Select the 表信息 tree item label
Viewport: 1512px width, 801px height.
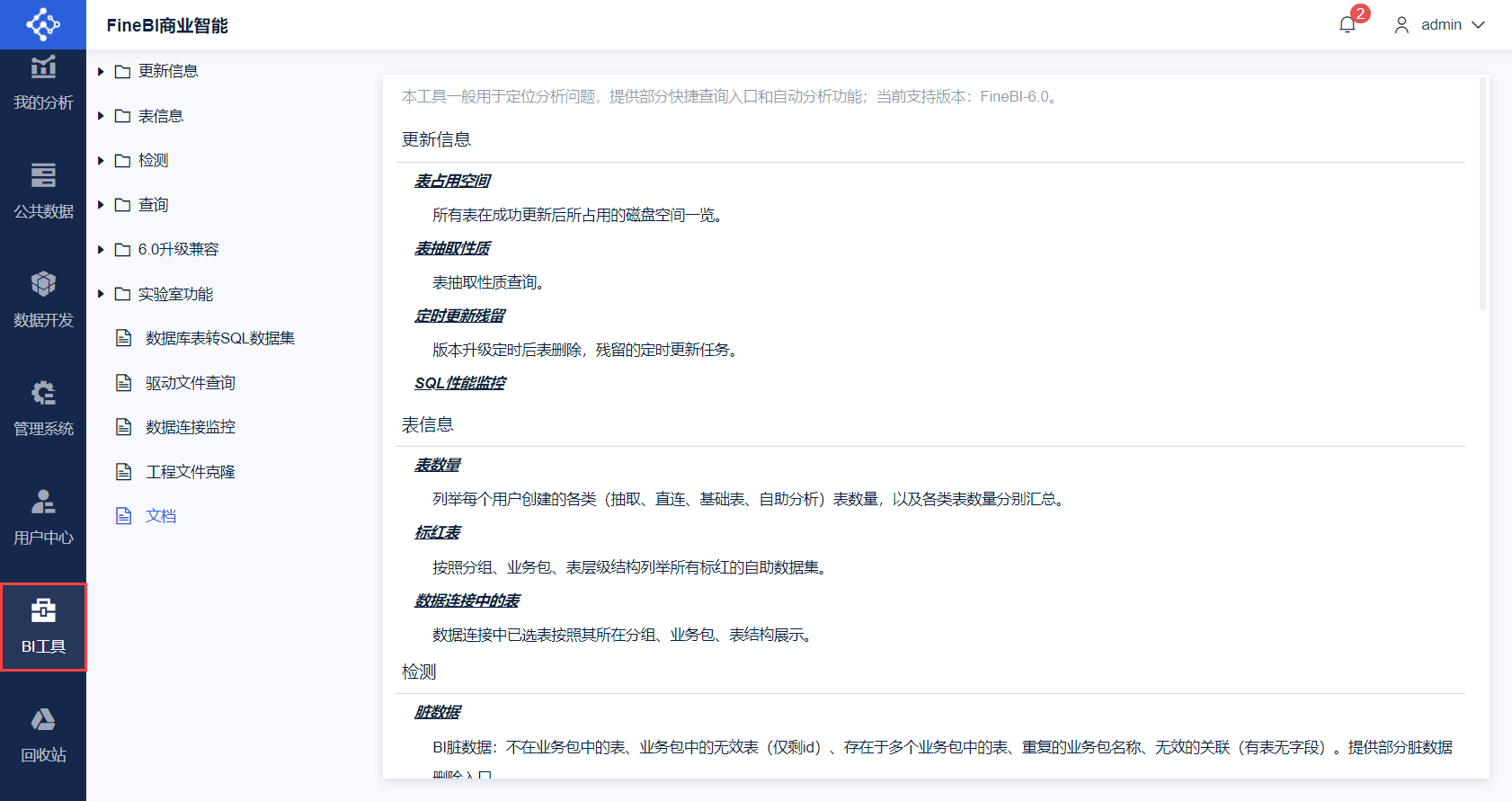point(161,116)
